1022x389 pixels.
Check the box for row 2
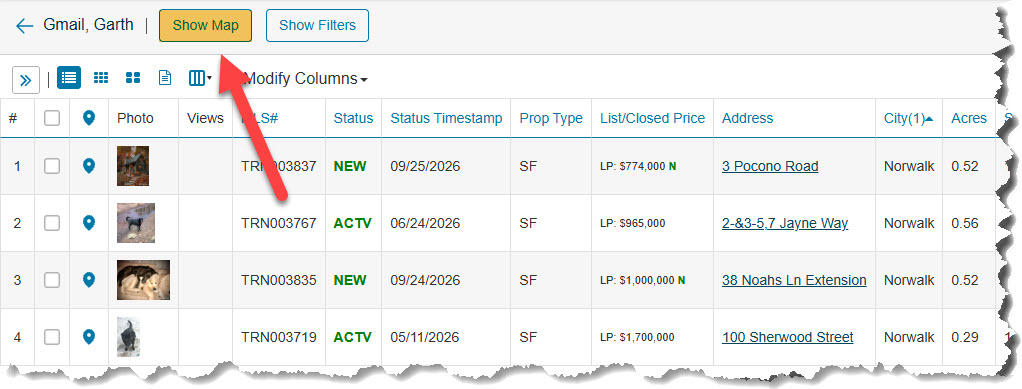click(x=52, y=223)
